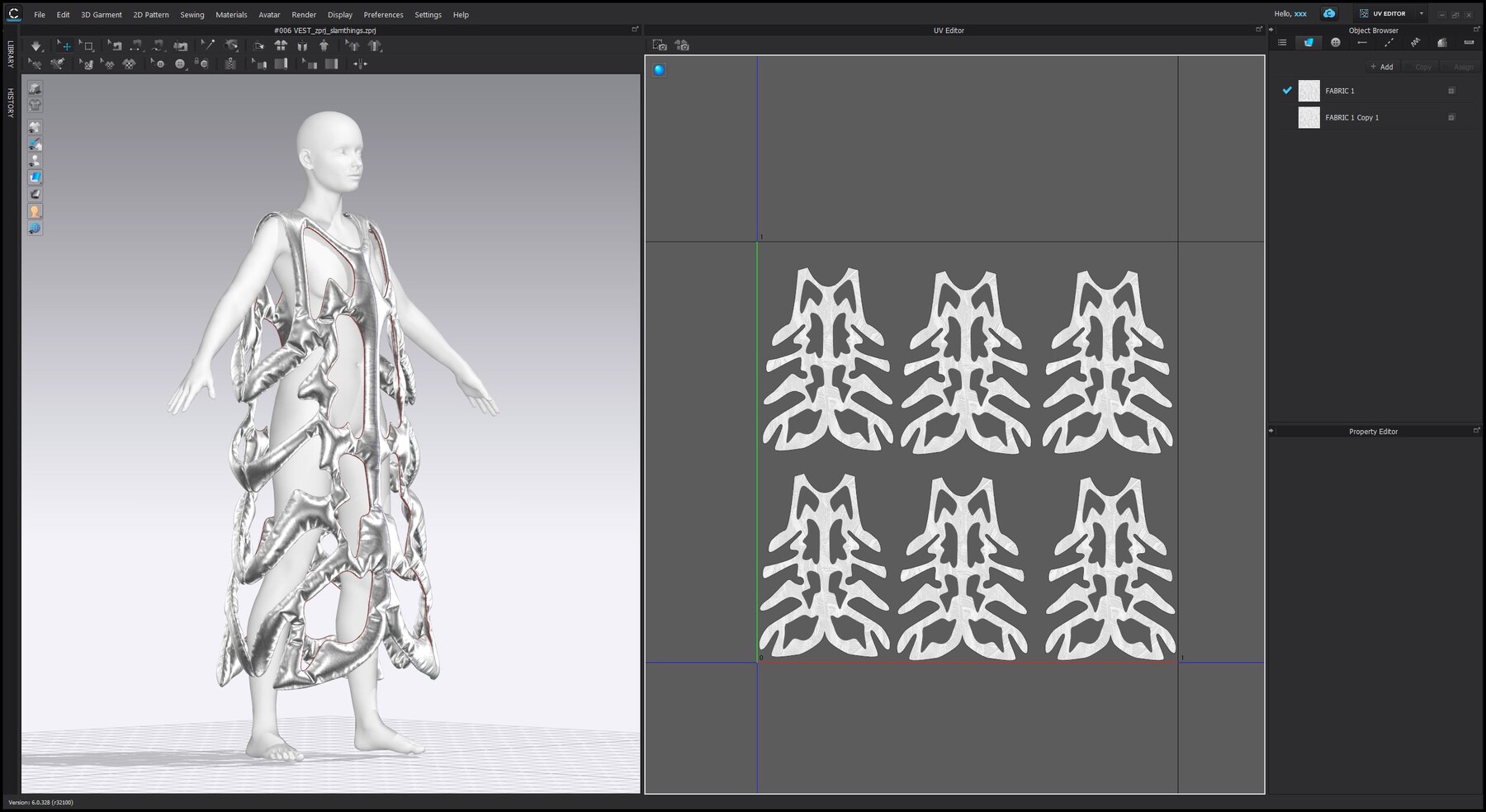Select the Simulate tool

point(36,45)
